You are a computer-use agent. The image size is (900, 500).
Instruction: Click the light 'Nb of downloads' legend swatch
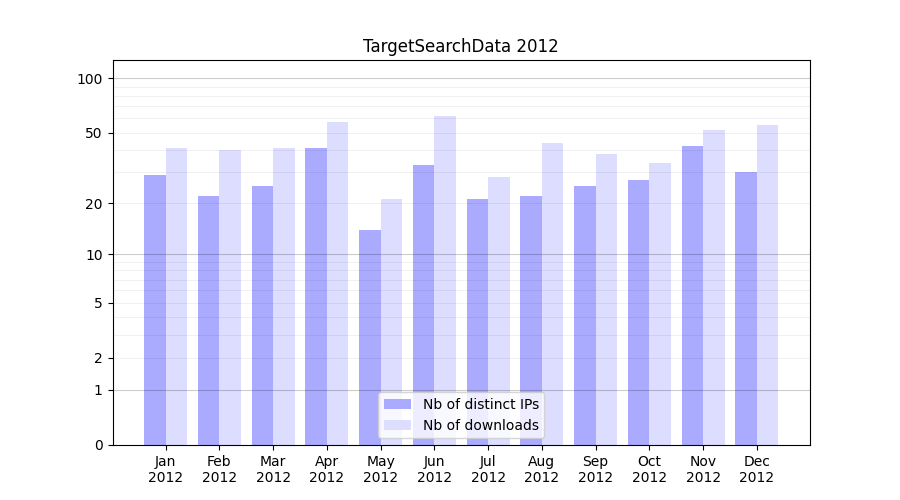tap(397, 425)
